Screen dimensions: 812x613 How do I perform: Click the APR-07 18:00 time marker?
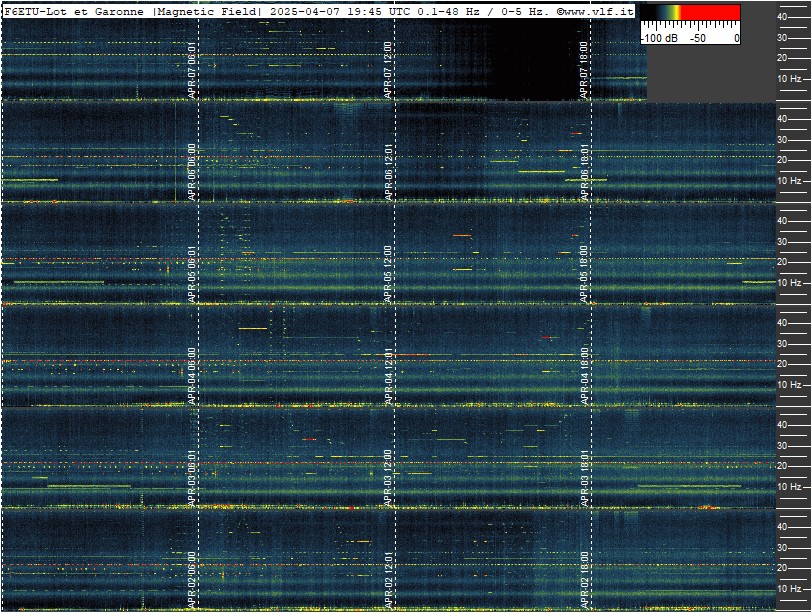coord(584,70)
